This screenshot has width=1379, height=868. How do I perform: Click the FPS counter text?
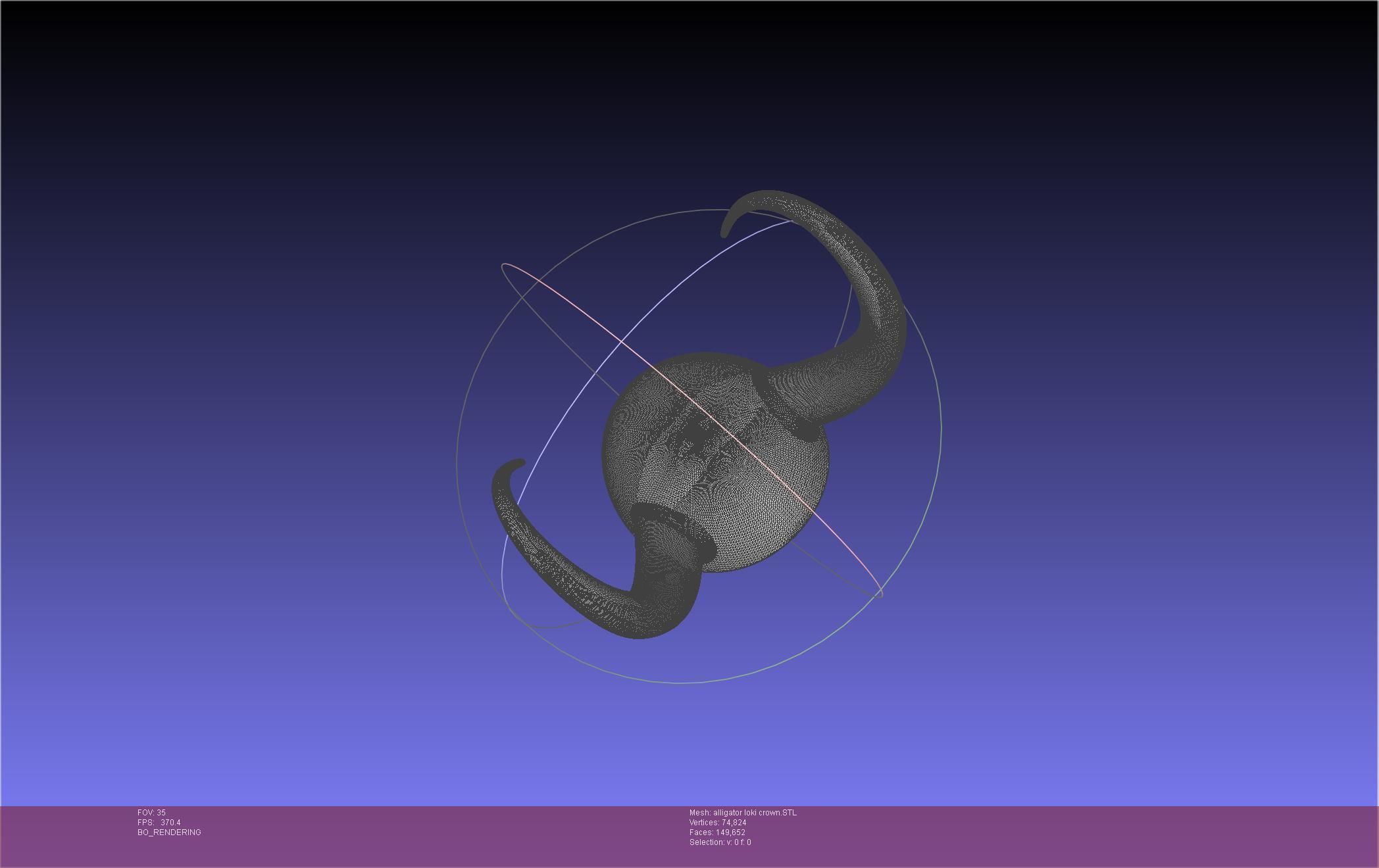click(159, 823)
